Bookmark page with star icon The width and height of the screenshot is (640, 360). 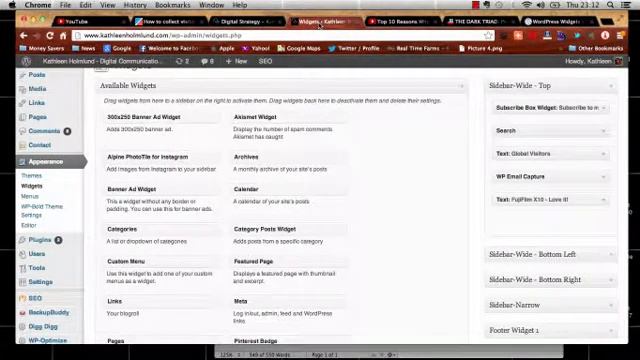488,36
